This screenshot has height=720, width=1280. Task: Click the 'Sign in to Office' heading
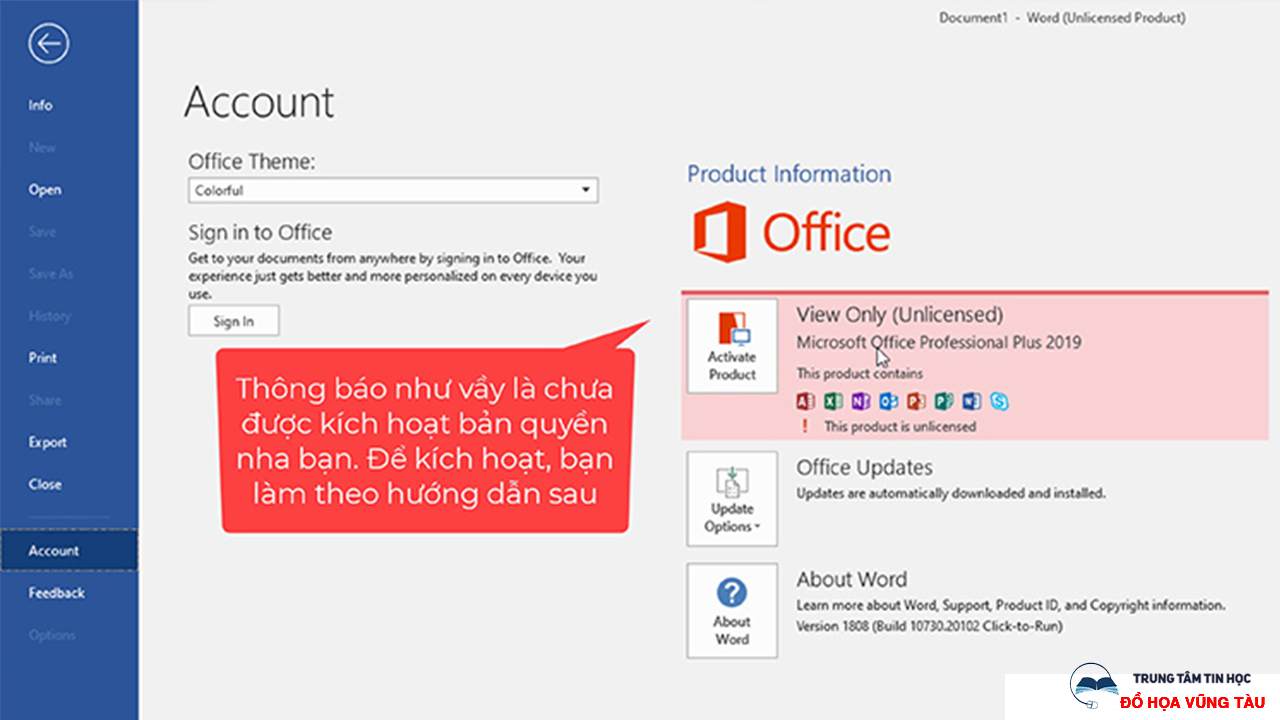point(260,232)
